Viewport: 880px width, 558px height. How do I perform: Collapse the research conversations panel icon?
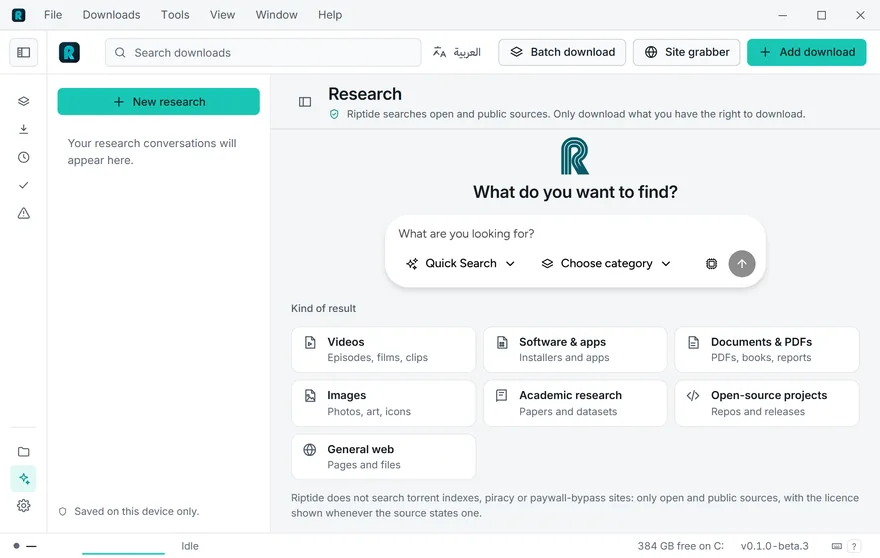click(x=305, y=102)
